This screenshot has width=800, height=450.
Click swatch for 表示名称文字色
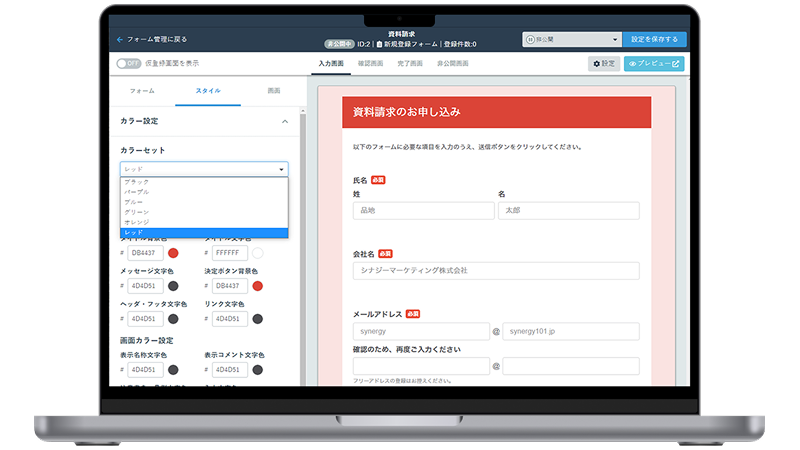[x=173, y=370]
